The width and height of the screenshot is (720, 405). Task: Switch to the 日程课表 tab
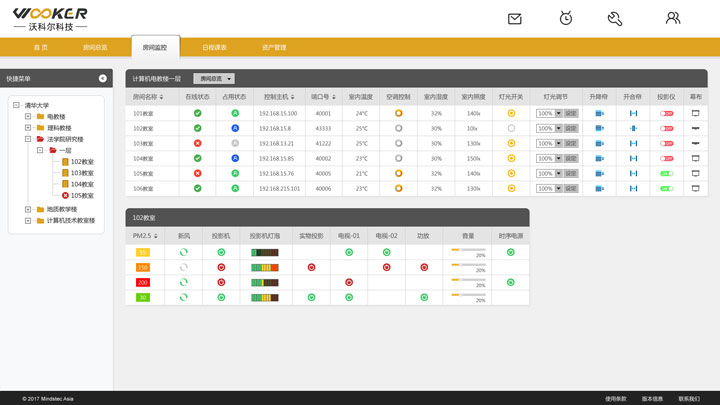pyautogui.click(x=214, y=47)
